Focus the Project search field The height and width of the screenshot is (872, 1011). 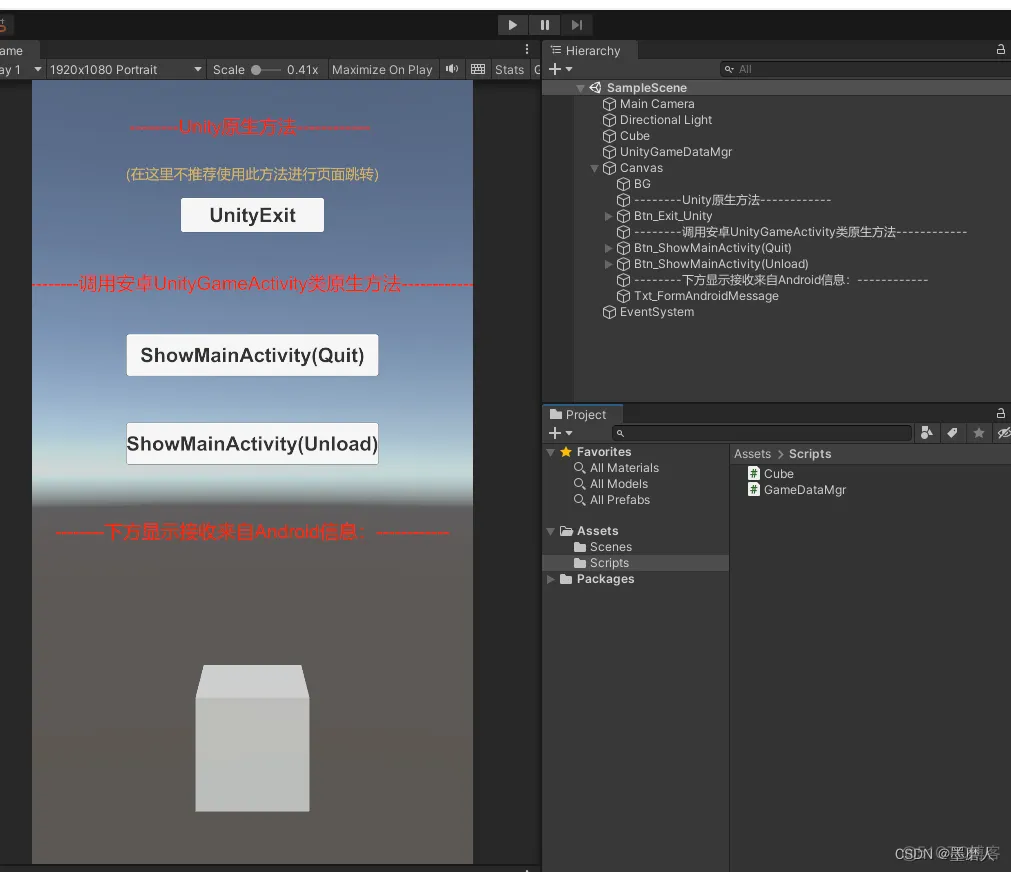[761, 433]
